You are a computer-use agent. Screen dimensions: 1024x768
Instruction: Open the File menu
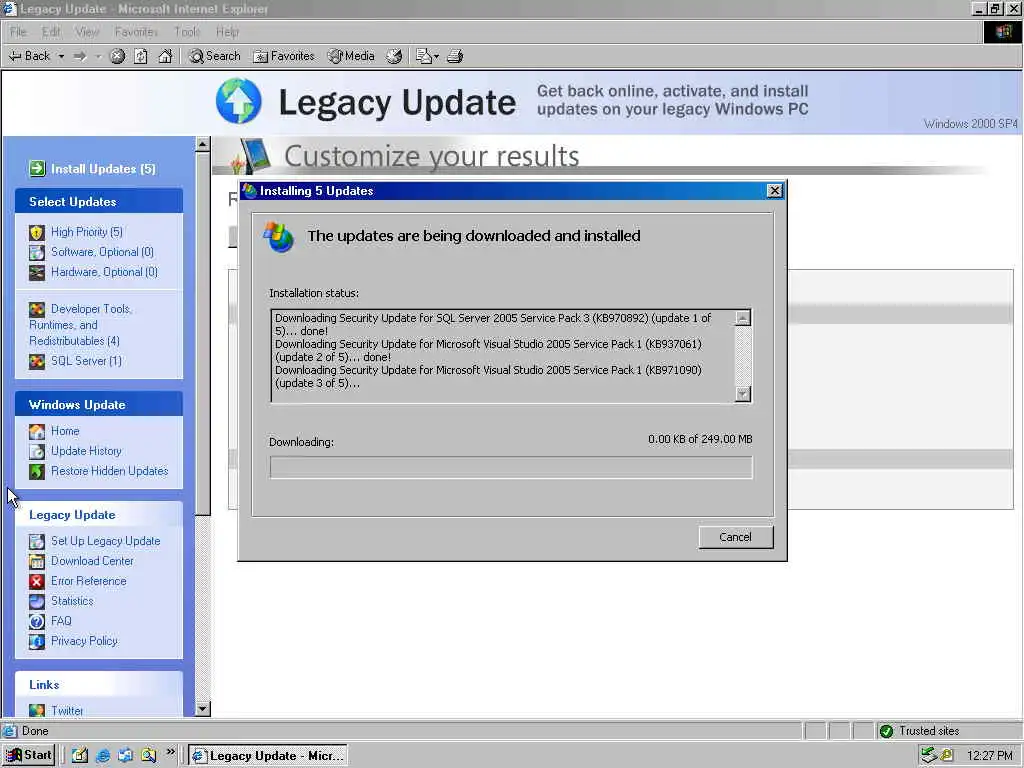tap(18, 32)
